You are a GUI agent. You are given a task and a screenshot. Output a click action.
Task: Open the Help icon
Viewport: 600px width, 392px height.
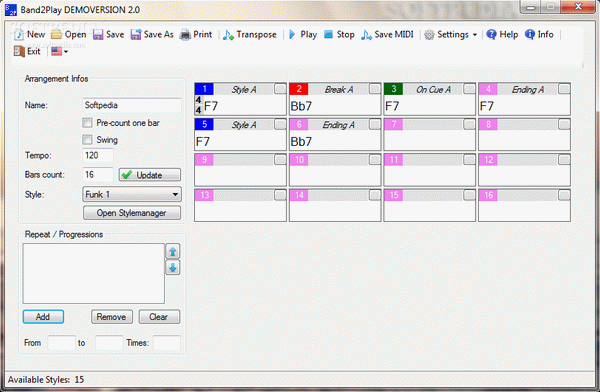click(x=491, y=34)
